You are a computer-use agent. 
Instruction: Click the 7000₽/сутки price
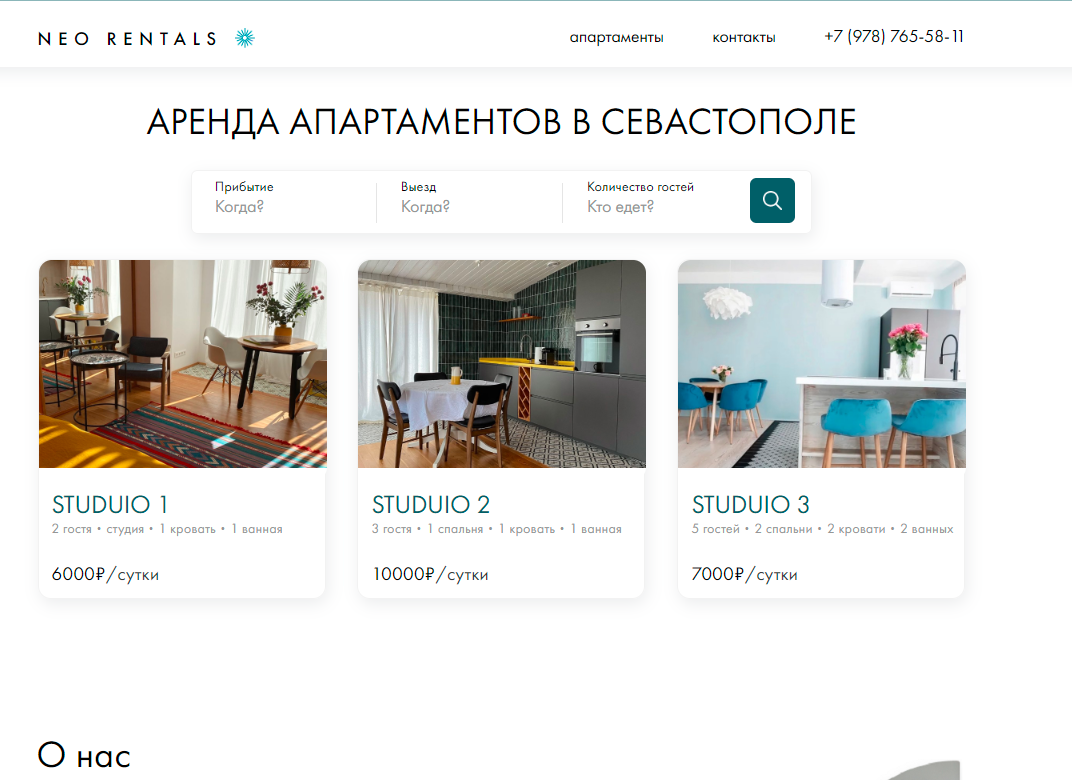(x=745, y=574)
